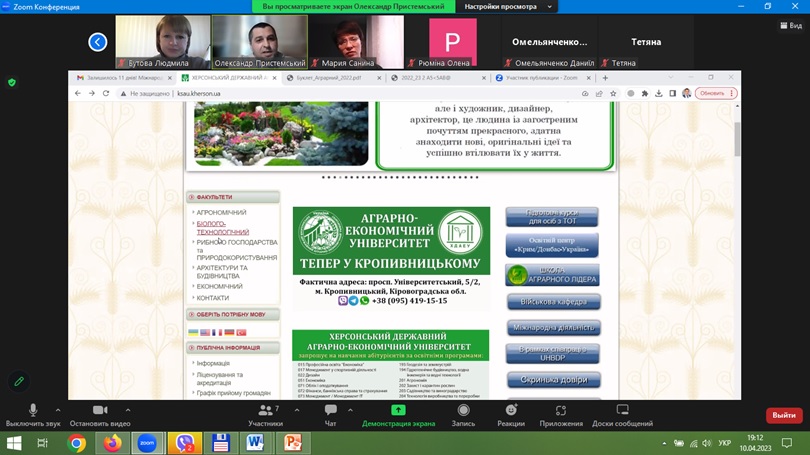The width and height of the screenshot is (810, 455).
Task: Select Омельянченко Даниїл participant tile
Action: point(550,42)
